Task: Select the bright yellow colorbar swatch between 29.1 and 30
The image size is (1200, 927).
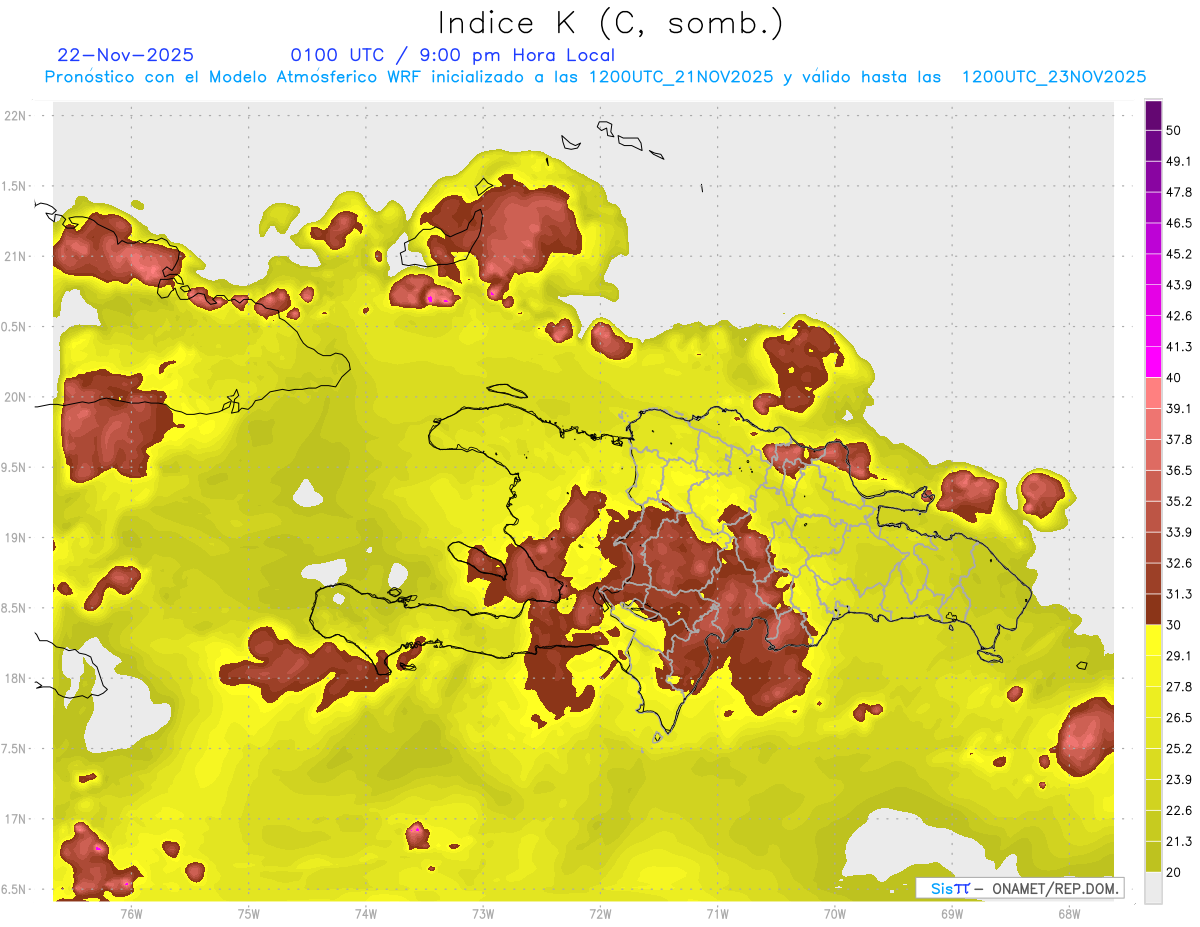Action: tap(1154, 640)
